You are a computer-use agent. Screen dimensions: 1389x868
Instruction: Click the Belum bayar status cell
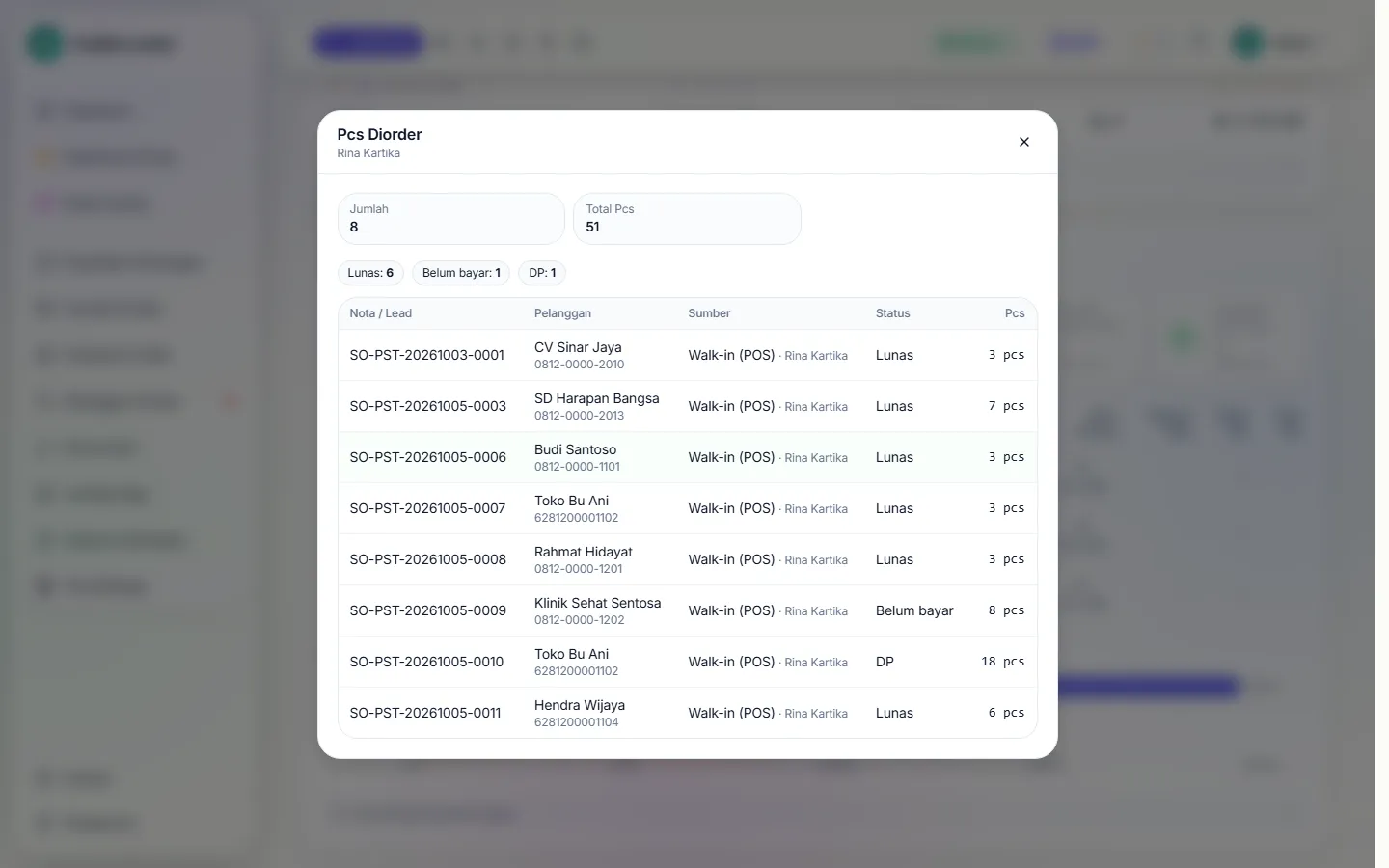[x=914, y=610]
